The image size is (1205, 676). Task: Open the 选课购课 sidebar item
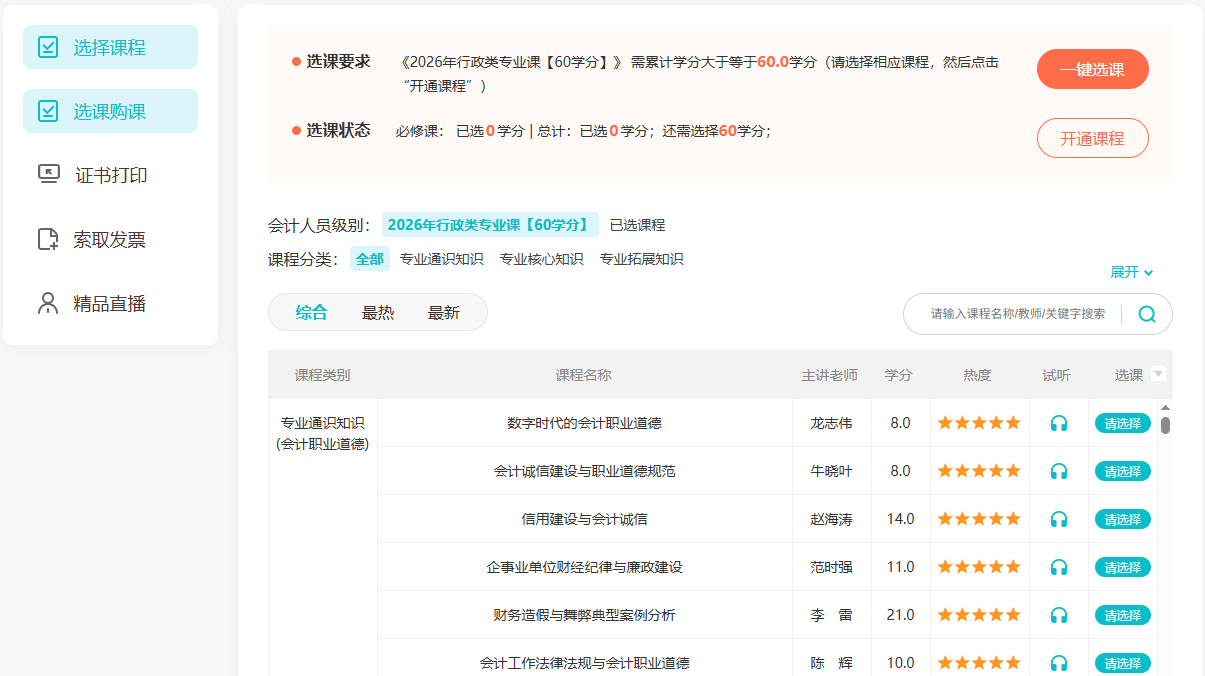(x=110, y=111)
